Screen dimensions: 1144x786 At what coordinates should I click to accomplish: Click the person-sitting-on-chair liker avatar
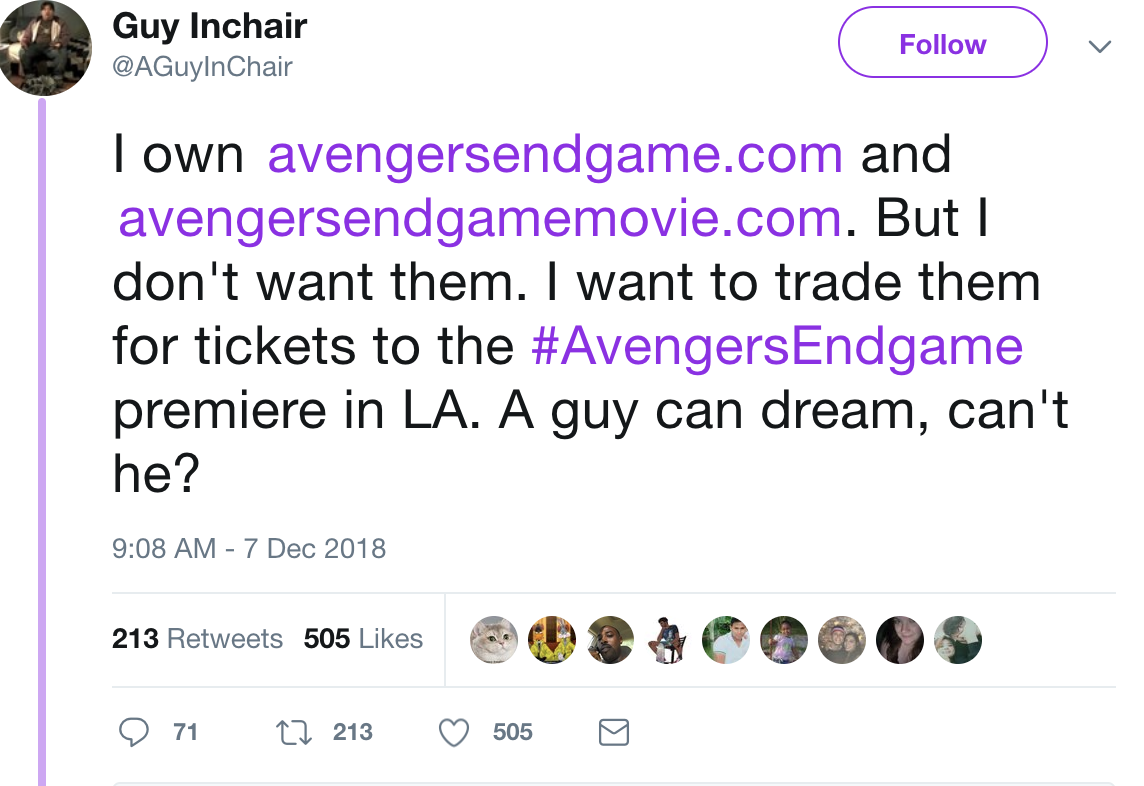tap(667, 640)
